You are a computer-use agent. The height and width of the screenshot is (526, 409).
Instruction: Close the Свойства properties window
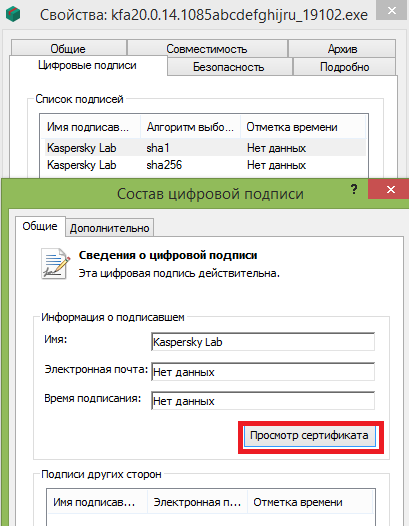tap(392, 10)
